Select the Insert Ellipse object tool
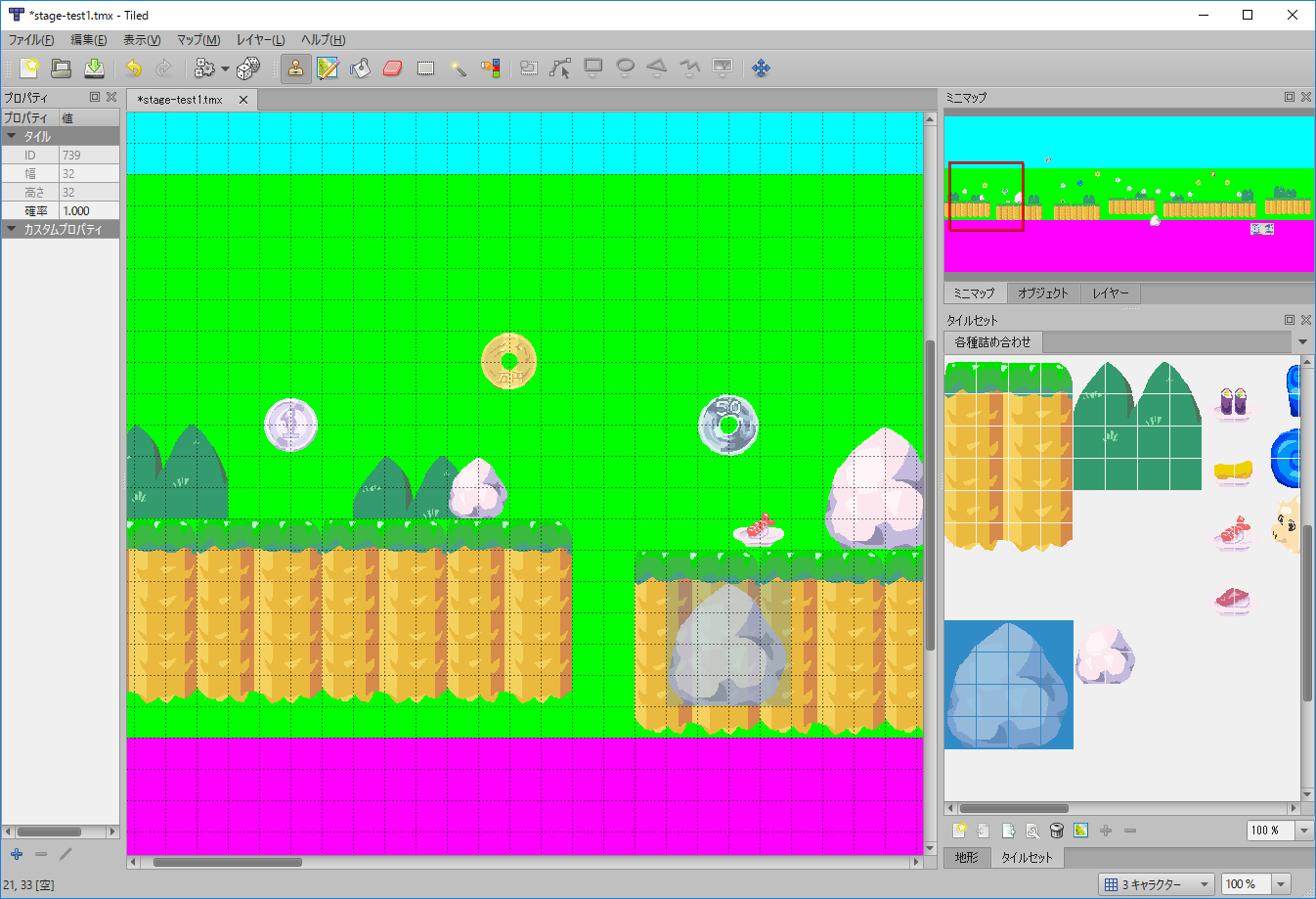Screen dimensions: 1316x899 [625, 67]
